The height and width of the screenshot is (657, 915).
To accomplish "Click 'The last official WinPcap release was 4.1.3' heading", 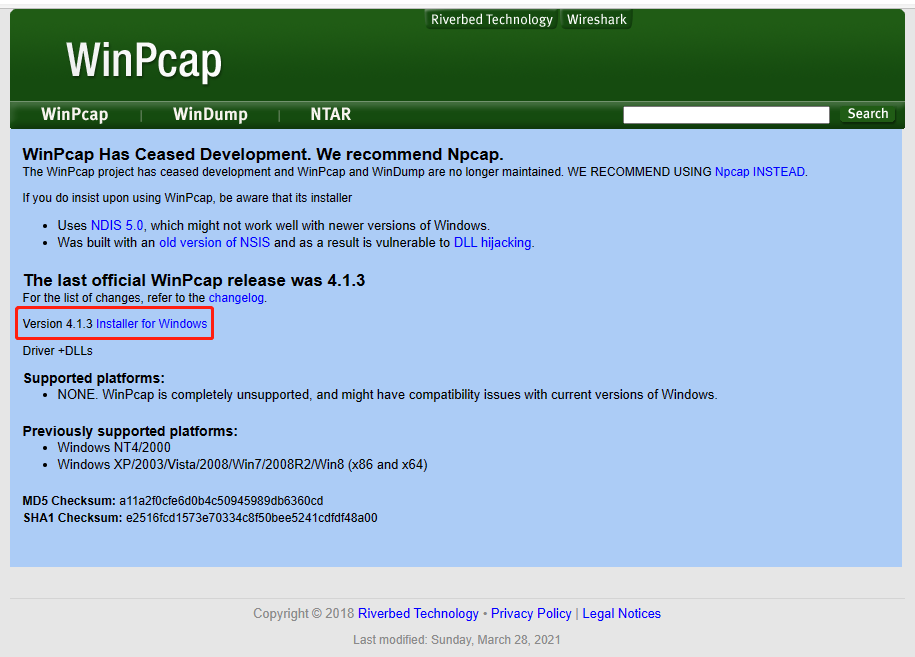I will coord(194,280).
